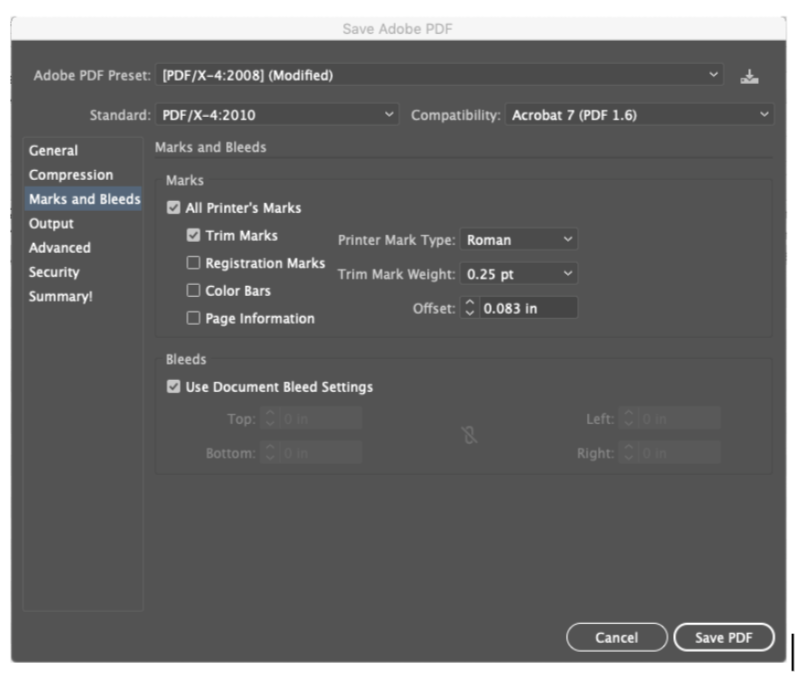This screenshot has height=676, width=798.
Task: Click the Right bleed field
Action: (679, 453)
